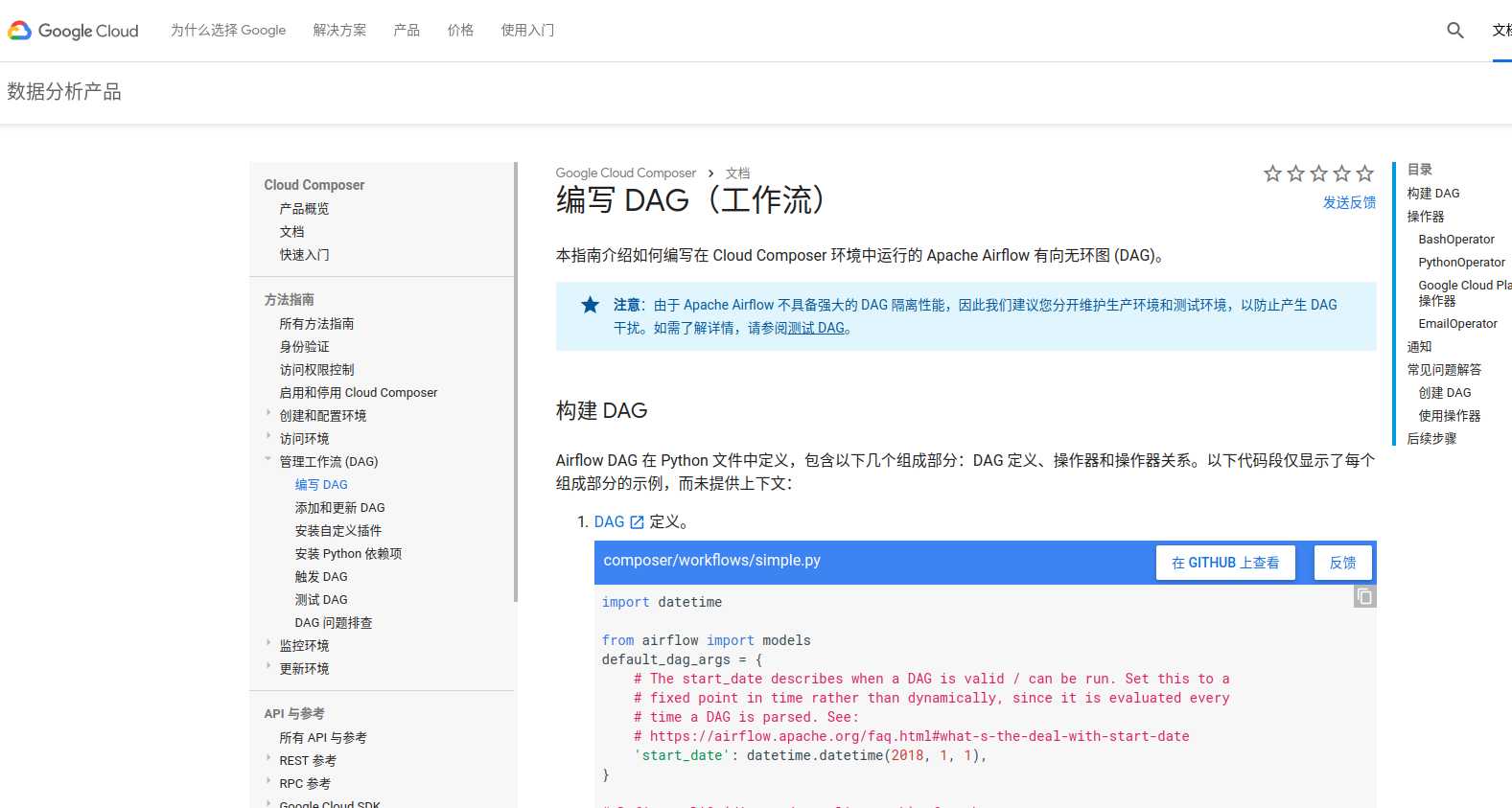Image resolution: width=1512 pixels, height=808 pixels.
Task: Open 价格 top menu
Action: coord(460,31)
